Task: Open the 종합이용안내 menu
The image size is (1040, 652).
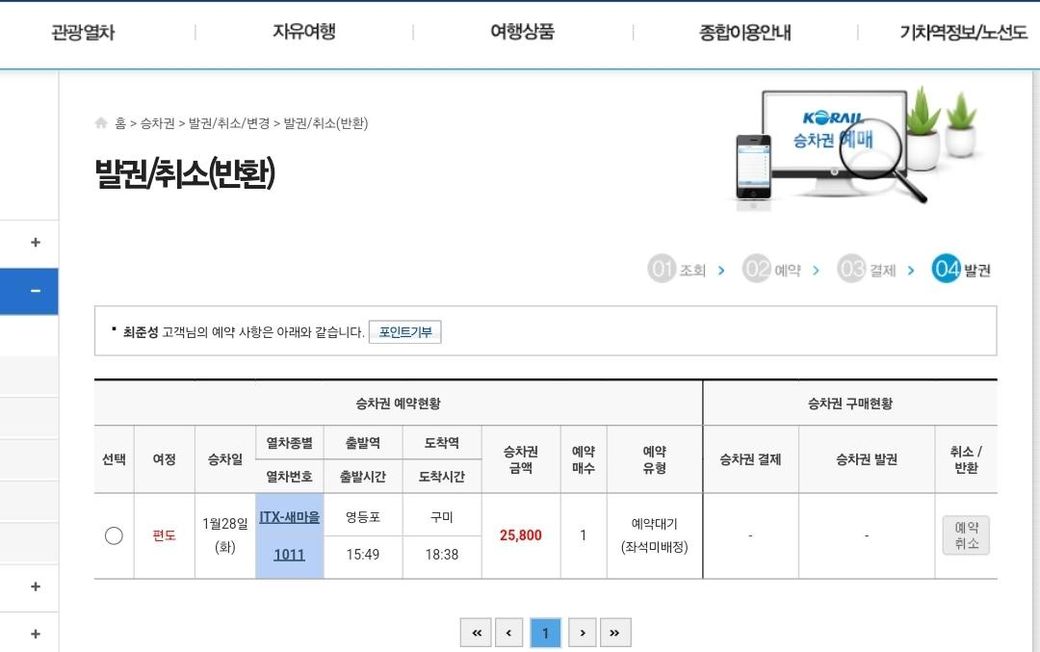Action: 745,32
